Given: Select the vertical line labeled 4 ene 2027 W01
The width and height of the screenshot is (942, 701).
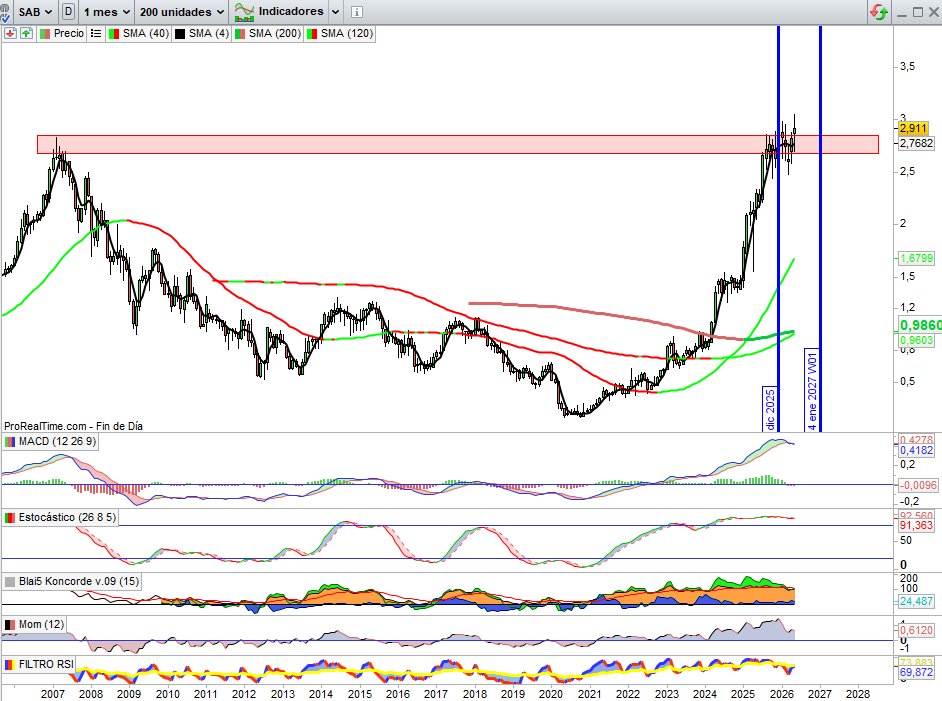Looking at the screenshot, I should [x=821, y=228].
